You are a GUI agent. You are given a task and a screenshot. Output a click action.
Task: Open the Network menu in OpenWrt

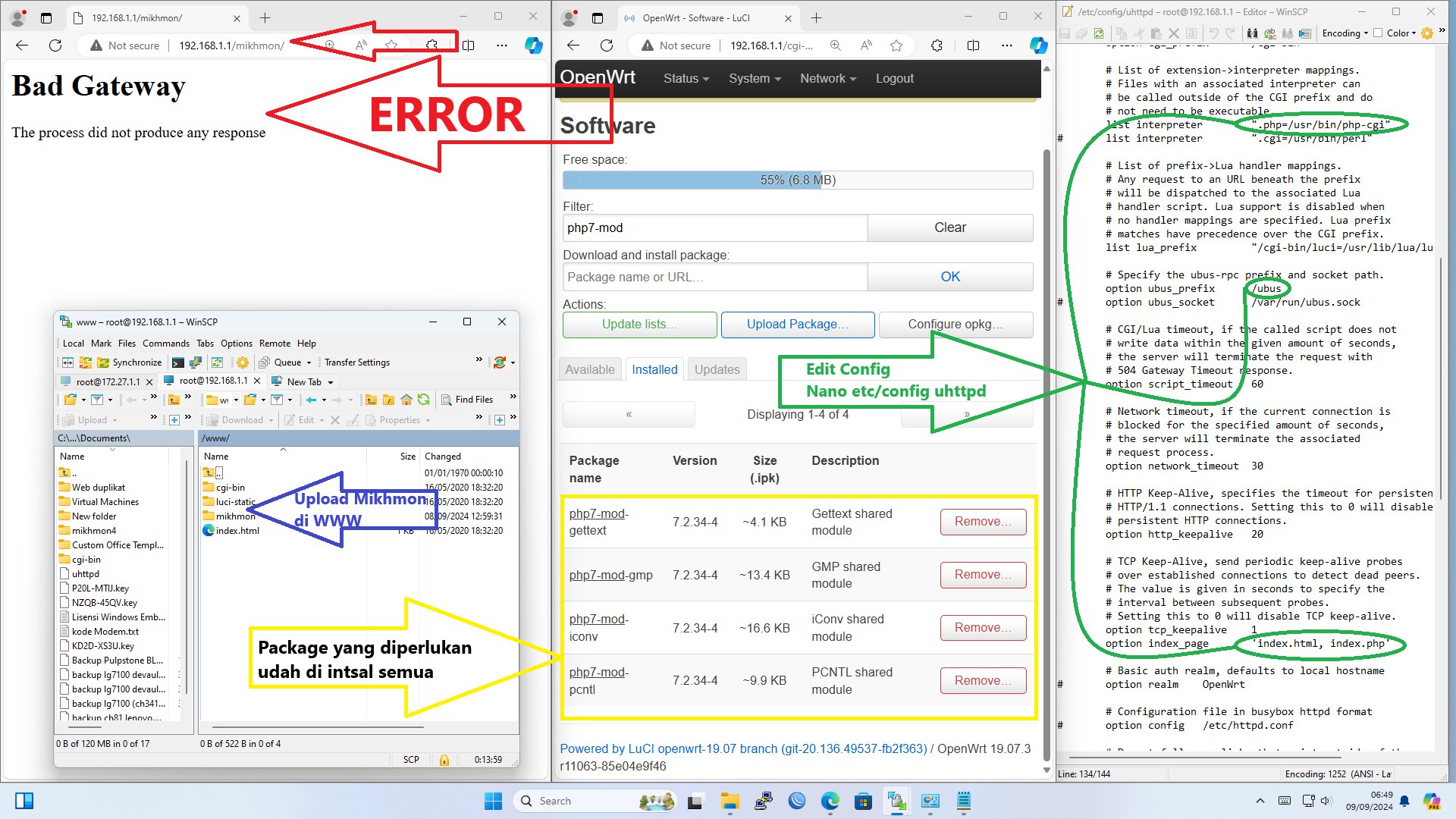tap(828, 78)
